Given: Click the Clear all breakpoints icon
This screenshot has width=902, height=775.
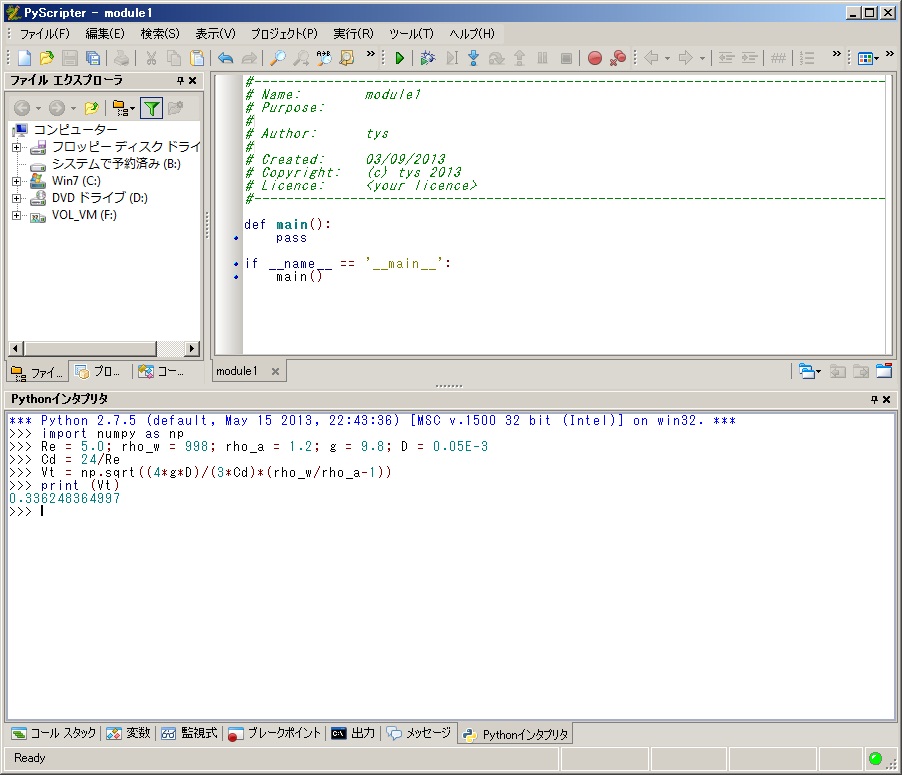Looking at the screenshot, I should click(x=618, y=58).
